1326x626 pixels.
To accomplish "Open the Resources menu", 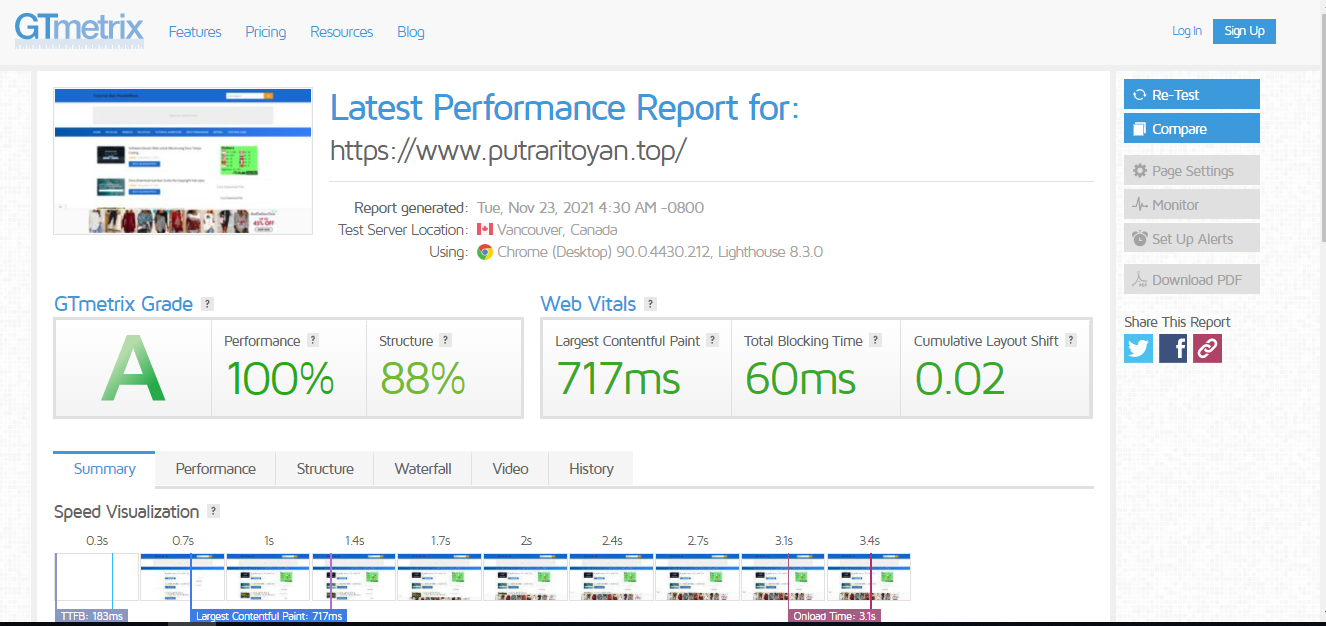I will (x=341, y=32).
